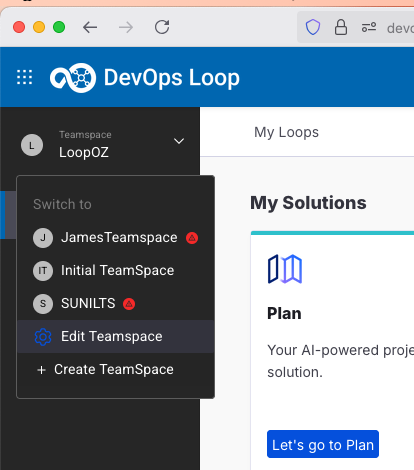The image size is (414, 470).
Task: Click the LoopOZ teamspace avatar
Action: 32,145
